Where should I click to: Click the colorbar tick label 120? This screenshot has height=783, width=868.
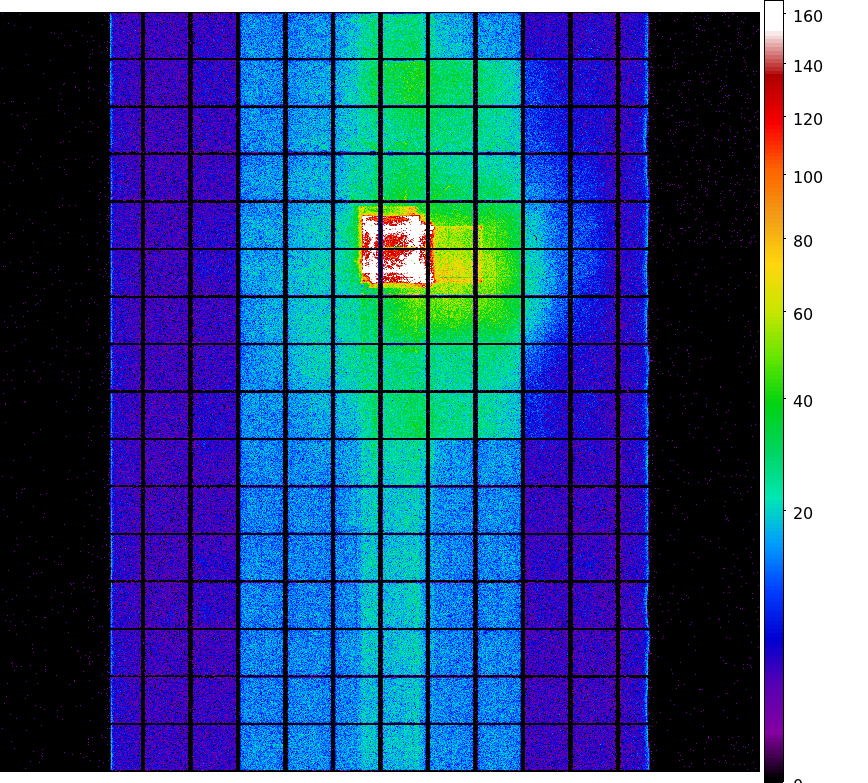pyautogui.click(x=808, y=120)
